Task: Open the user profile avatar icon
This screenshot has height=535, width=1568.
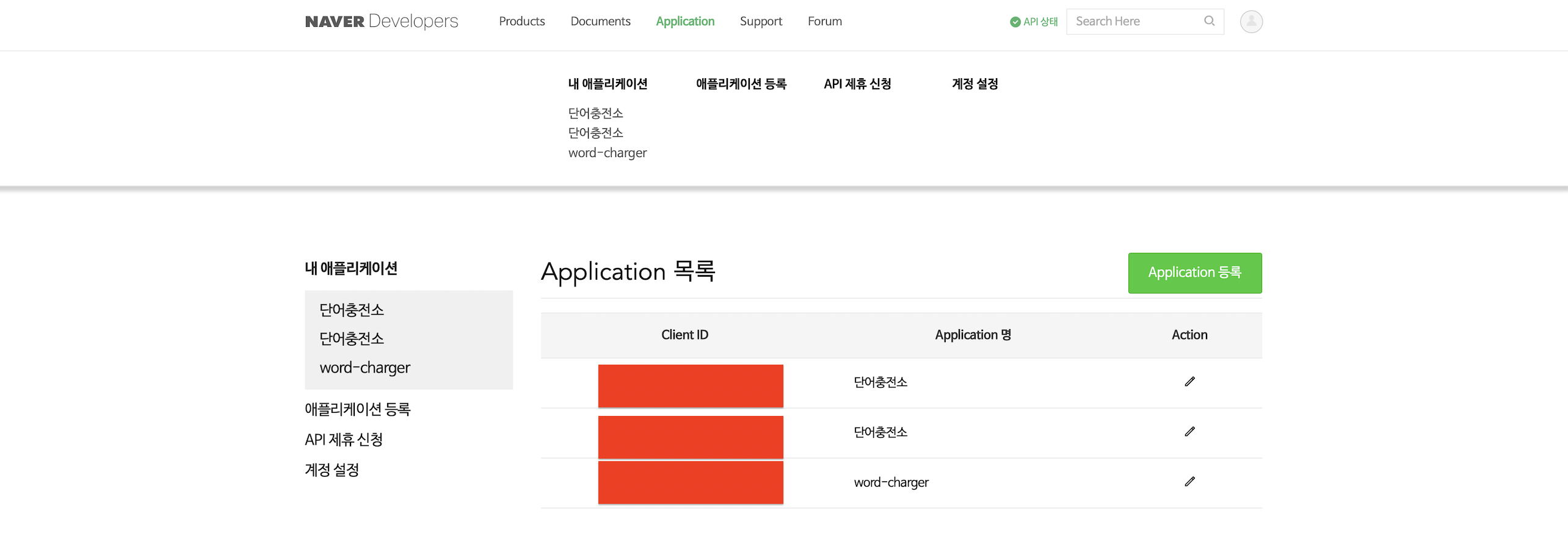Action: [x=1251, y=21]
